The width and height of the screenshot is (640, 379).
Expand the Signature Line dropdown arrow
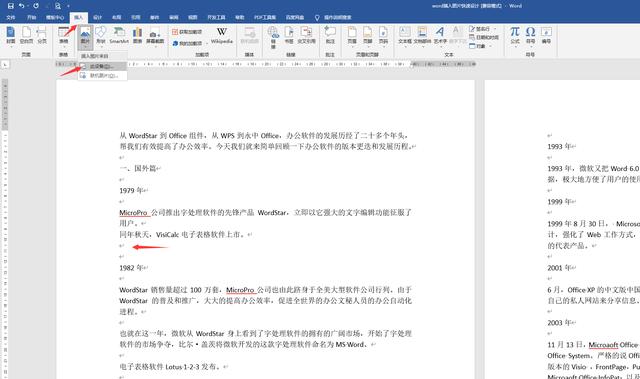495,29
